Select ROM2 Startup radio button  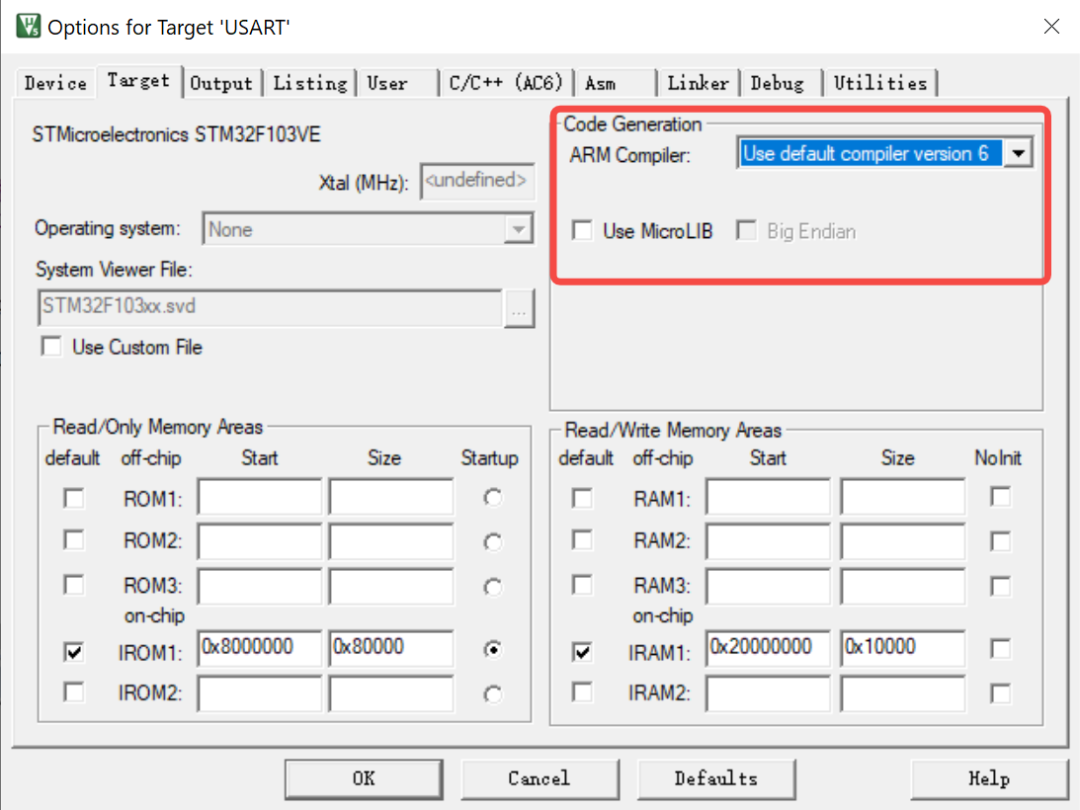(x=492, y=542)
